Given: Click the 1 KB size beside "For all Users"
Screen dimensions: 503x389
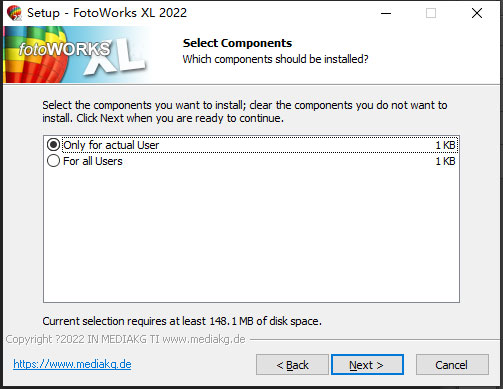Looking at the screenshot, I should coord(445,161).
